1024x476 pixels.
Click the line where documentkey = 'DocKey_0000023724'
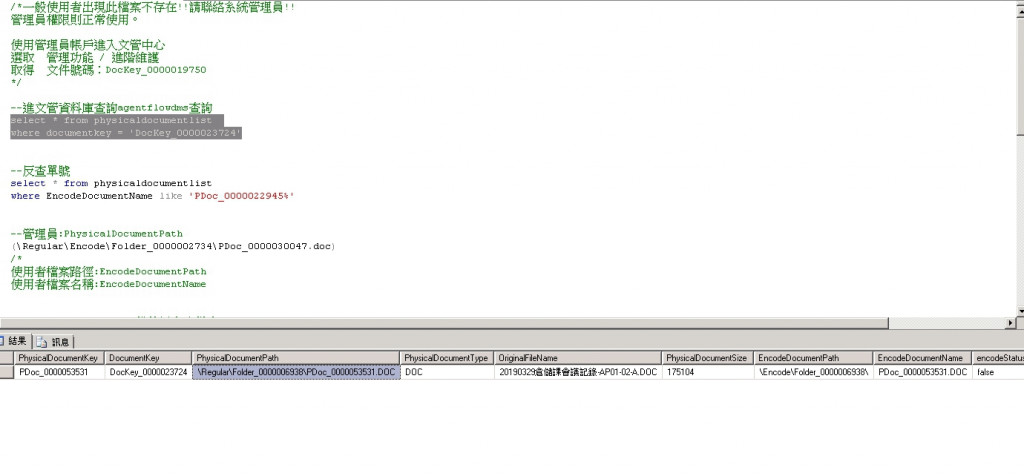pyautogui.click(x=126, y=133)
